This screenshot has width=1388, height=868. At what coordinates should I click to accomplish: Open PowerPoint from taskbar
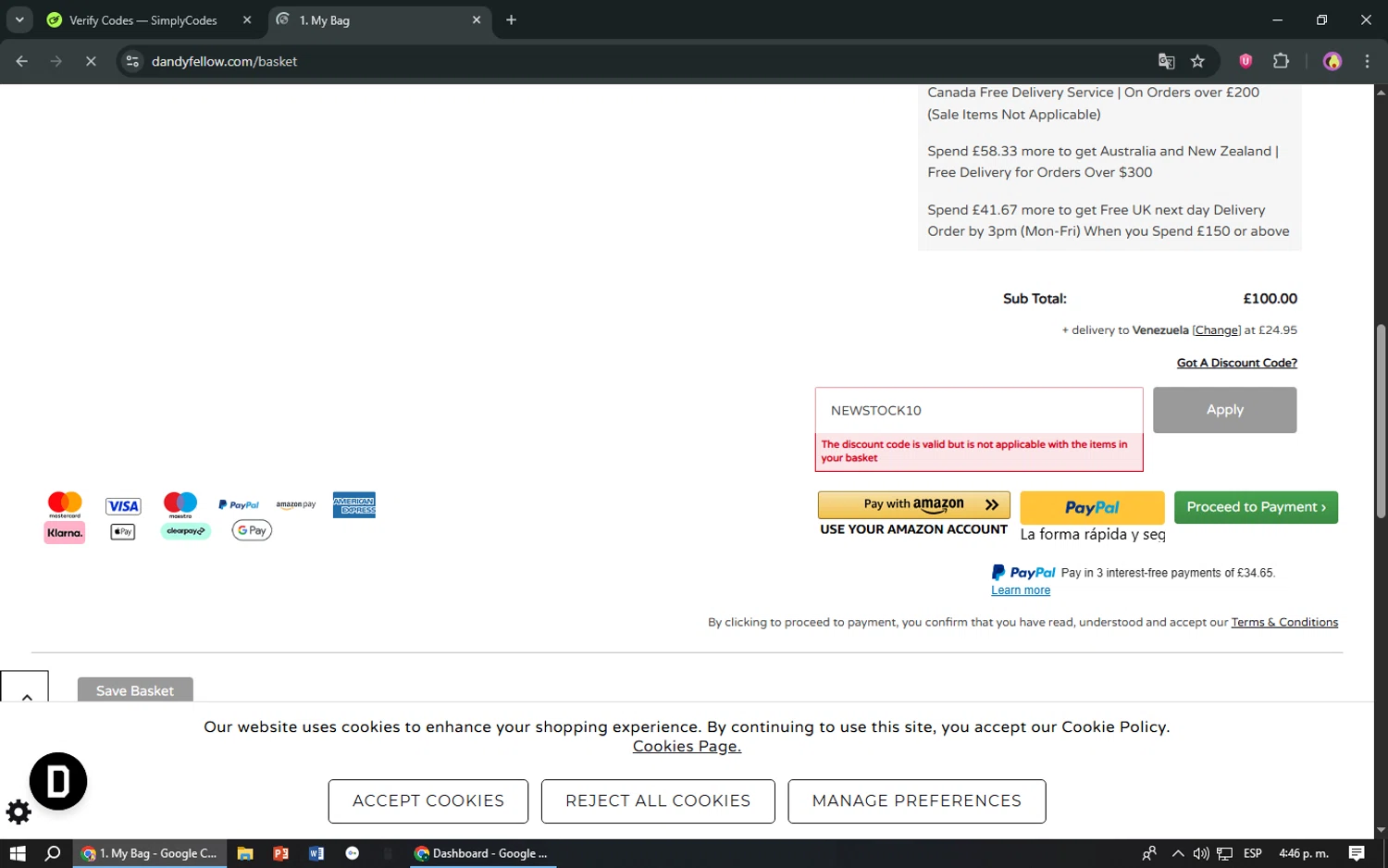(x=280, y=853)
